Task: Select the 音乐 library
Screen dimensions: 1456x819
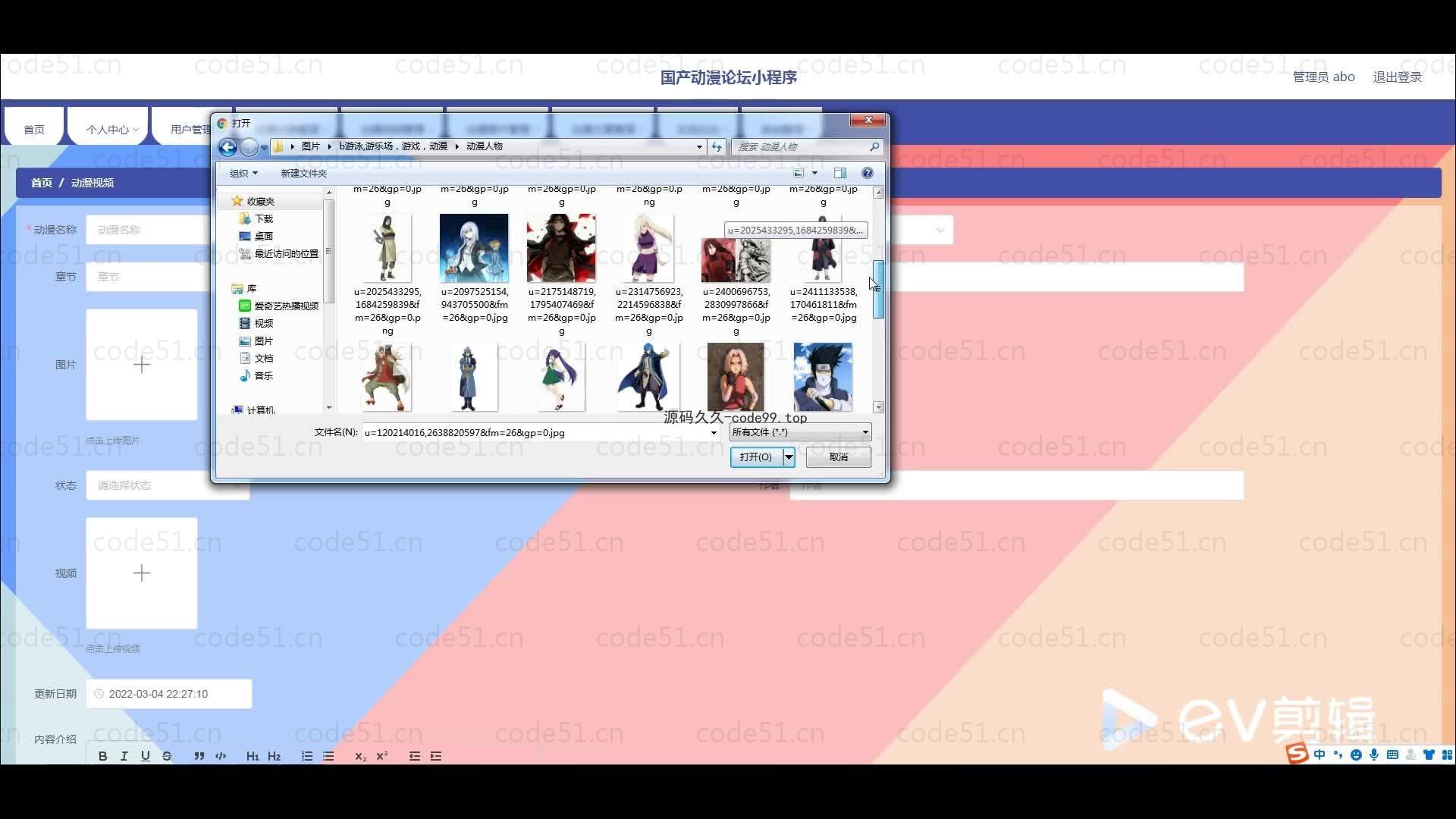Action: coord(263,375)
